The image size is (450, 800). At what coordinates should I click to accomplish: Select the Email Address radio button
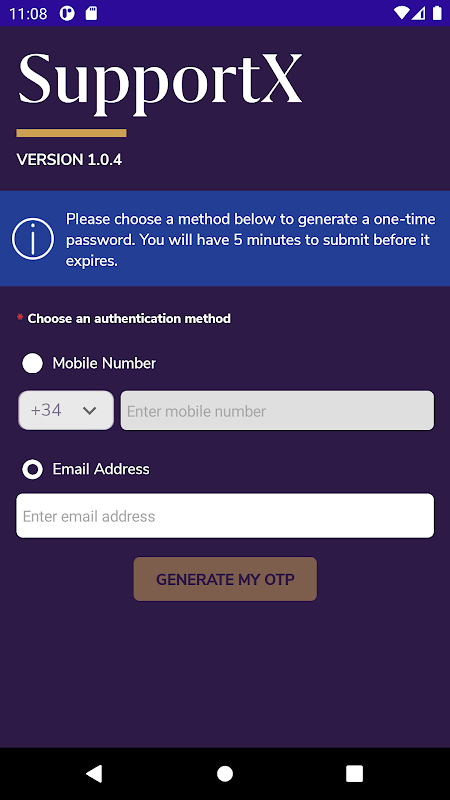point(33,469)
